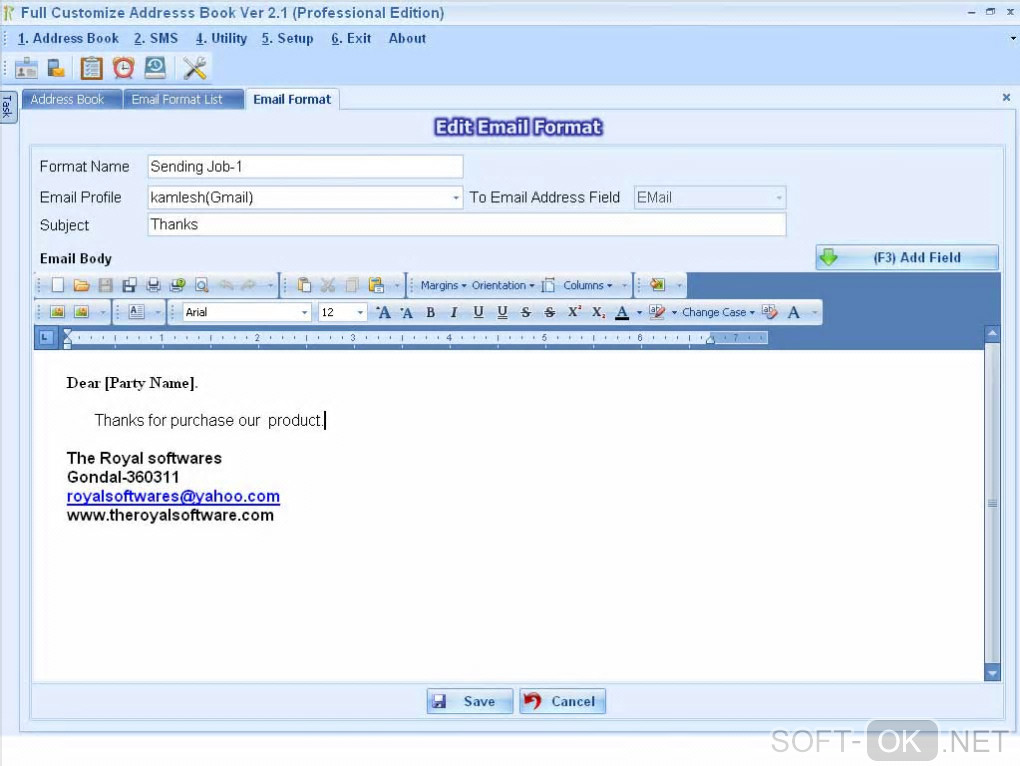Open the font color dropdown arrow
The image size is (1020, 766).
(x=639, y=313)
